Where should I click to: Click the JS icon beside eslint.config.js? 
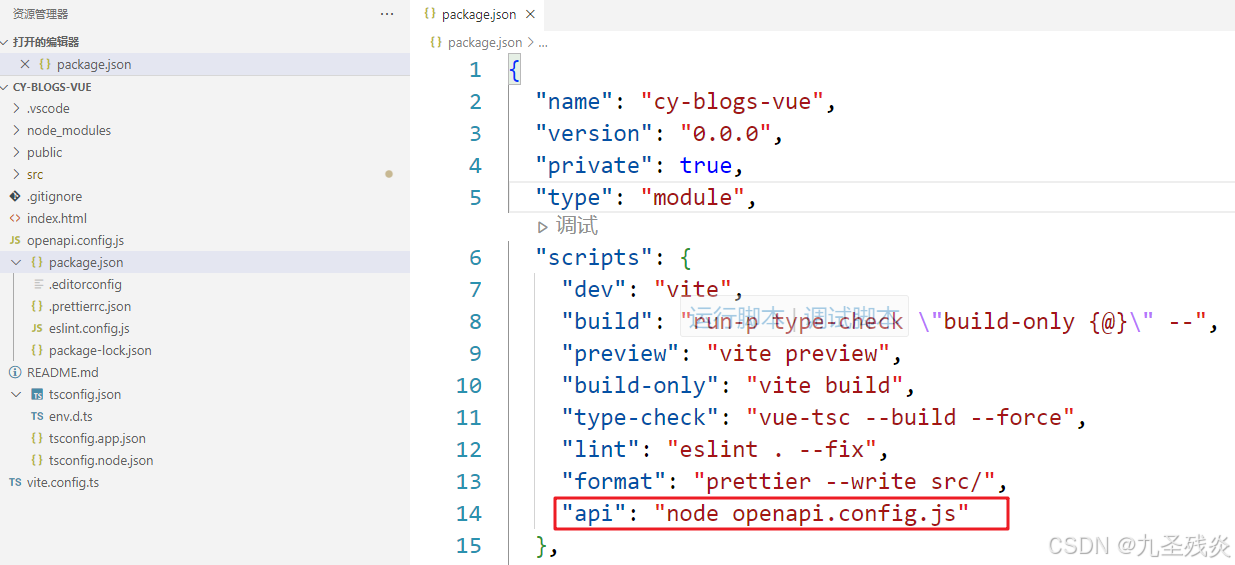37,328
